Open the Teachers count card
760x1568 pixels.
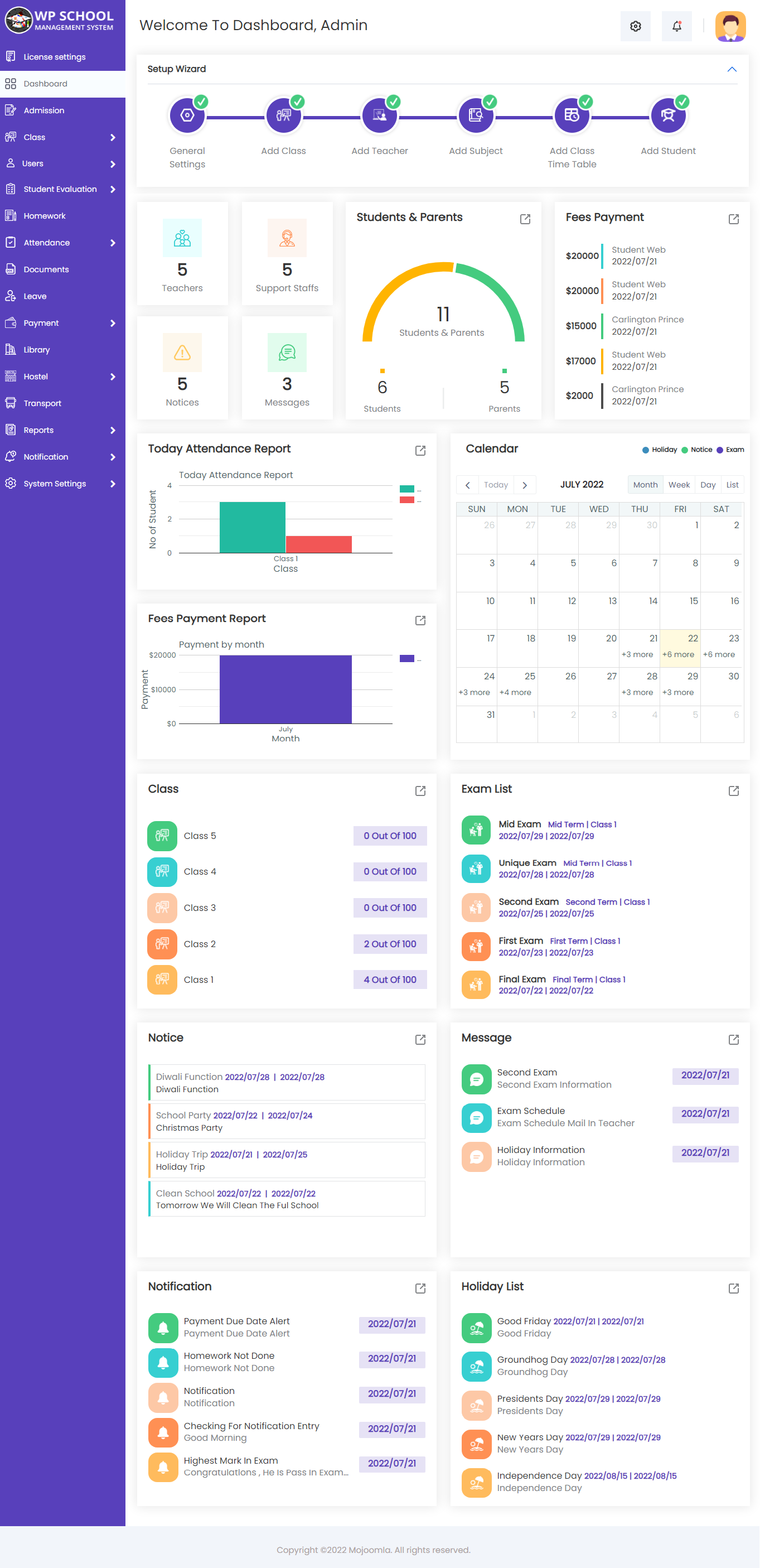[x=182, y=253]
